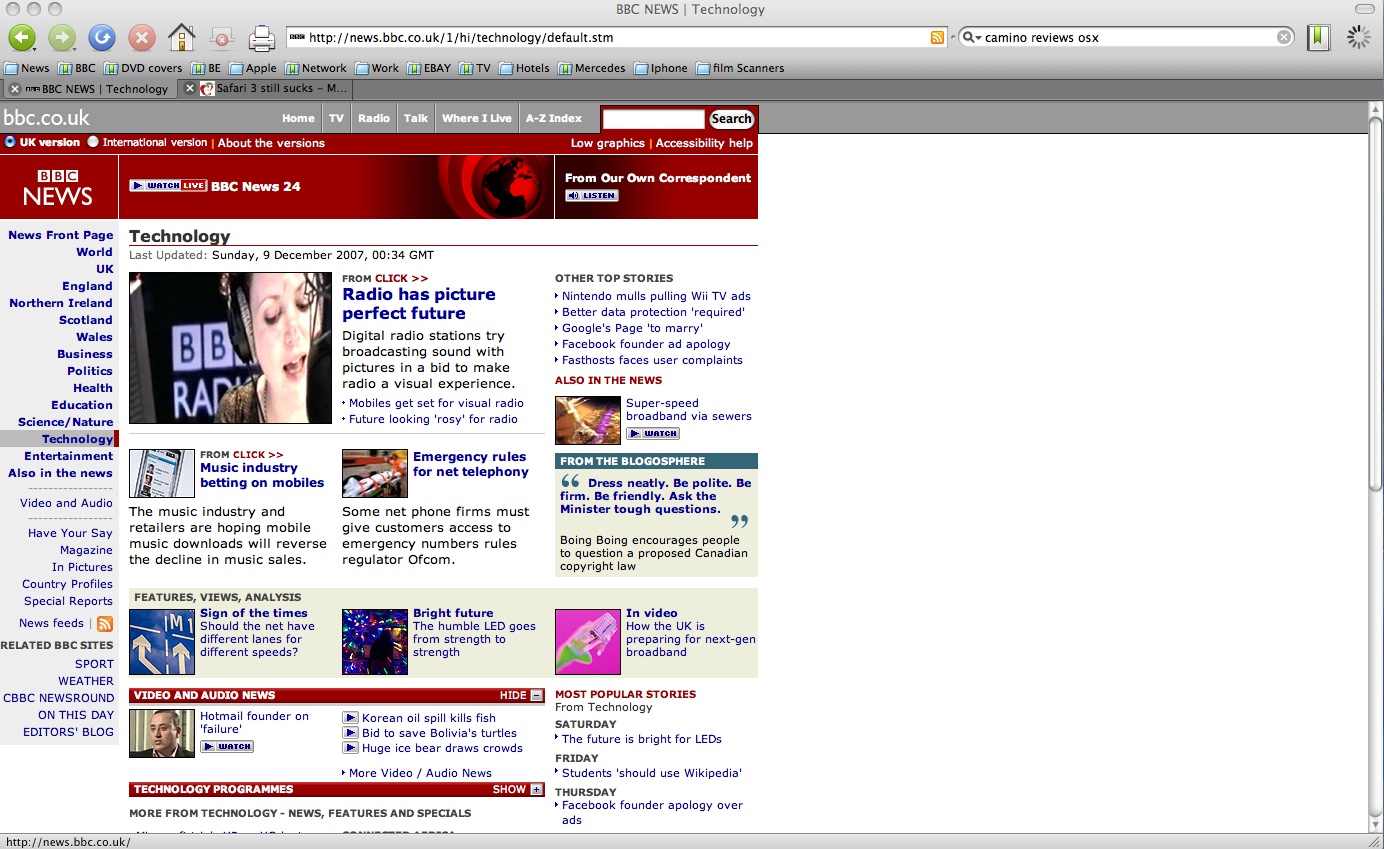
Task: Open Emergency rules for net telephony story
Action: [x=471, y=464]
